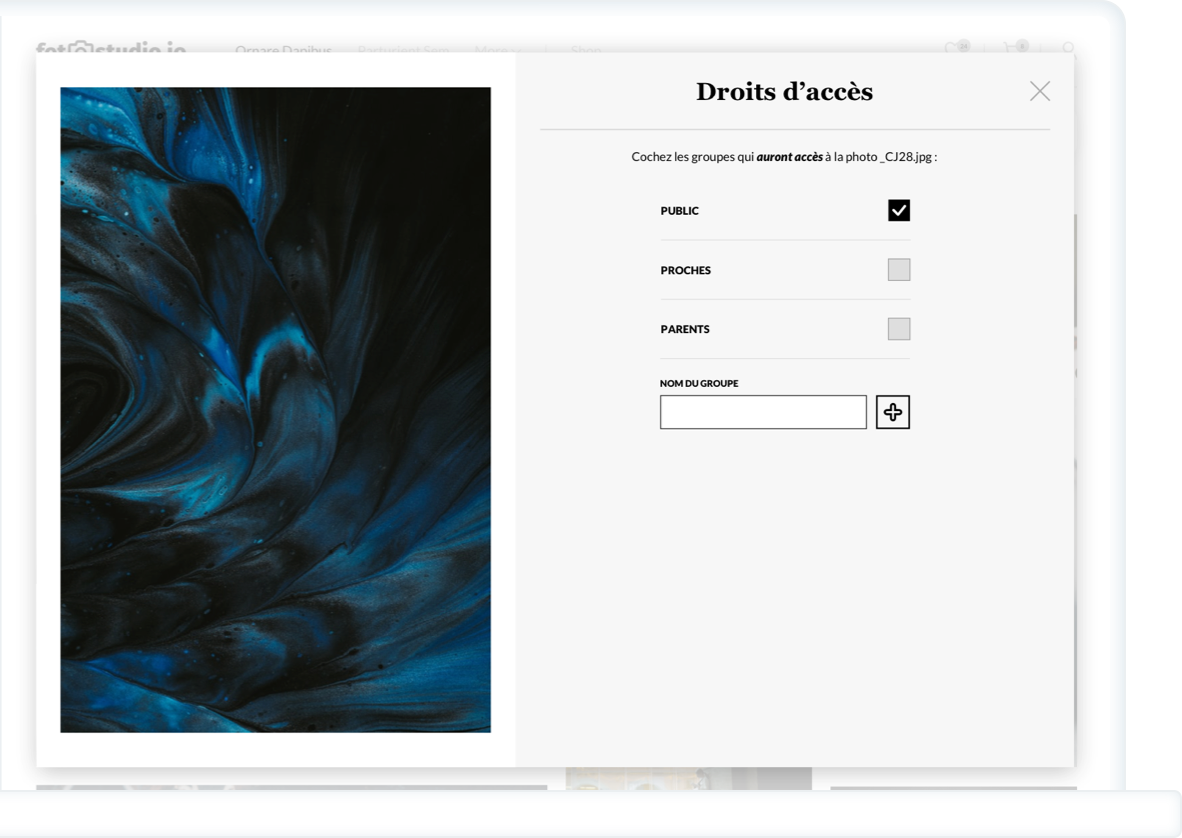Go to the Shop link
The width and height of the screenshot is (1182, 838).
587,50
